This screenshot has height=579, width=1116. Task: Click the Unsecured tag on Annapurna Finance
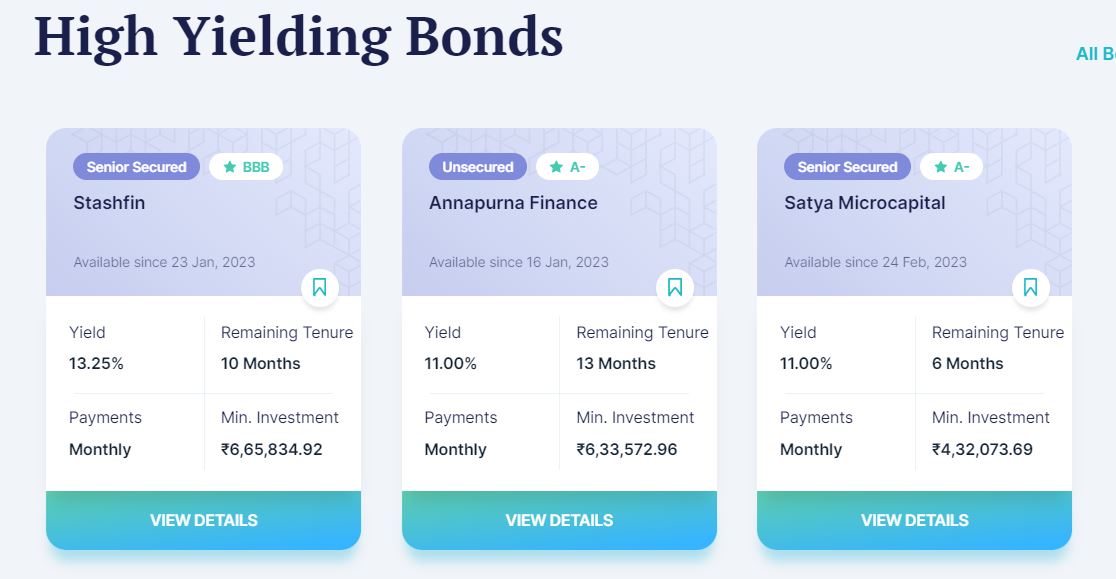478,167
